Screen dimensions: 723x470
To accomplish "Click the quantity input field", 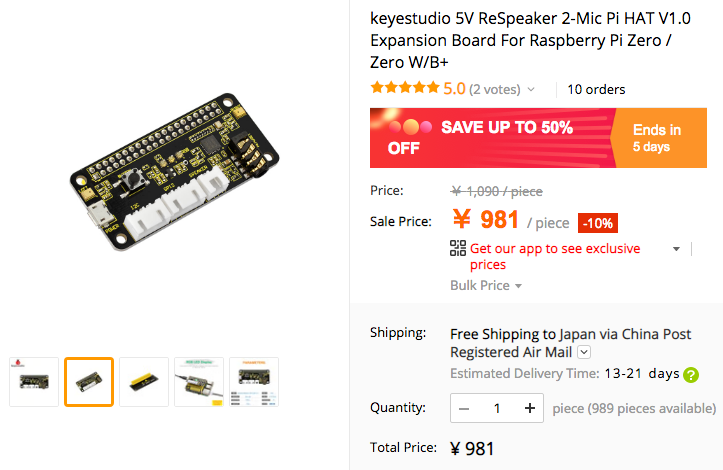I will coord(497,408).
